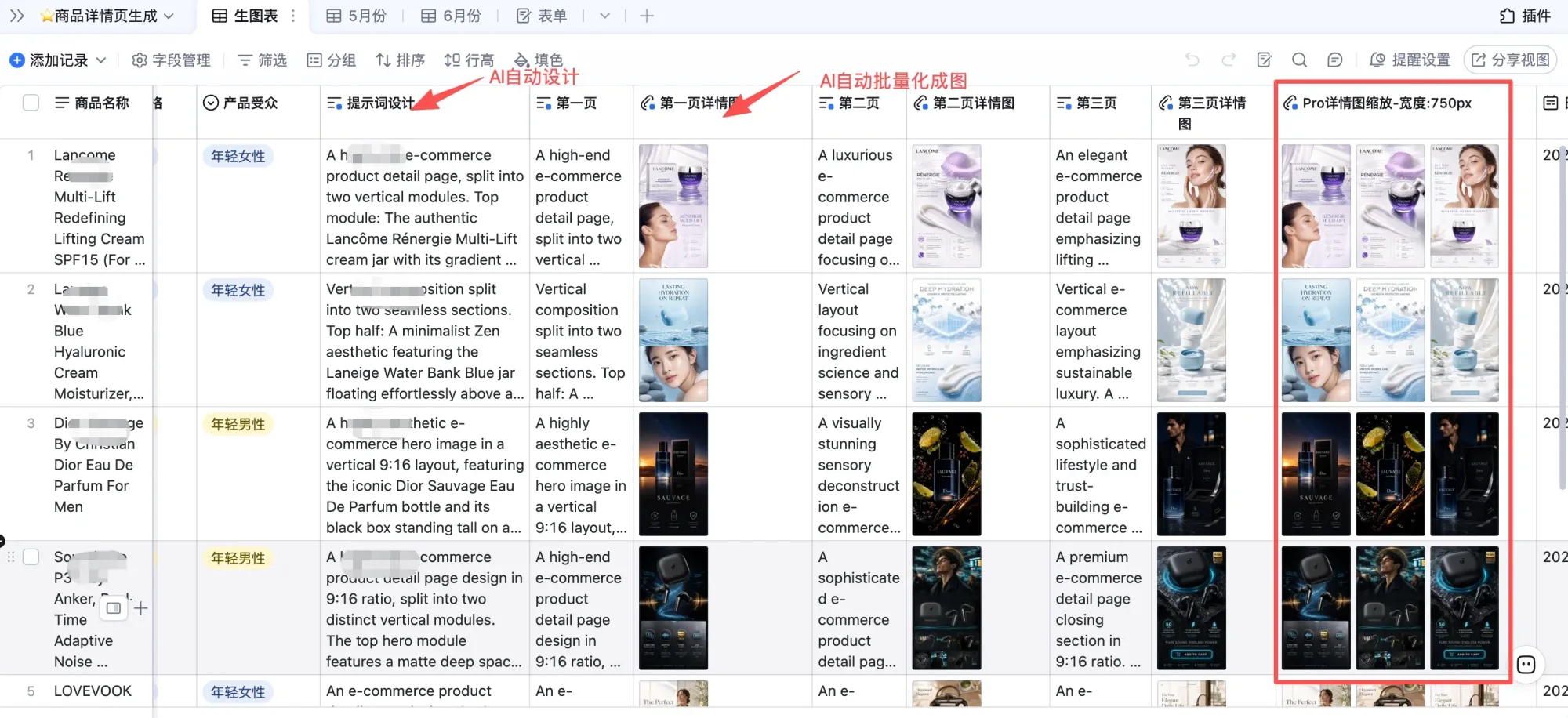1568x718 pixels.
Task: Switch to the 5月份 tab
Action: 356,16
